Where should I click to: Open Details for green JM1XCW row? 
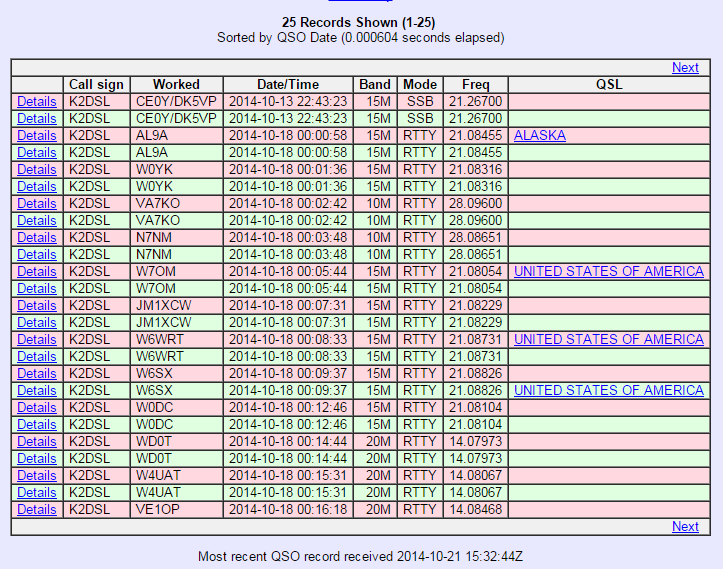click(37, 323)
